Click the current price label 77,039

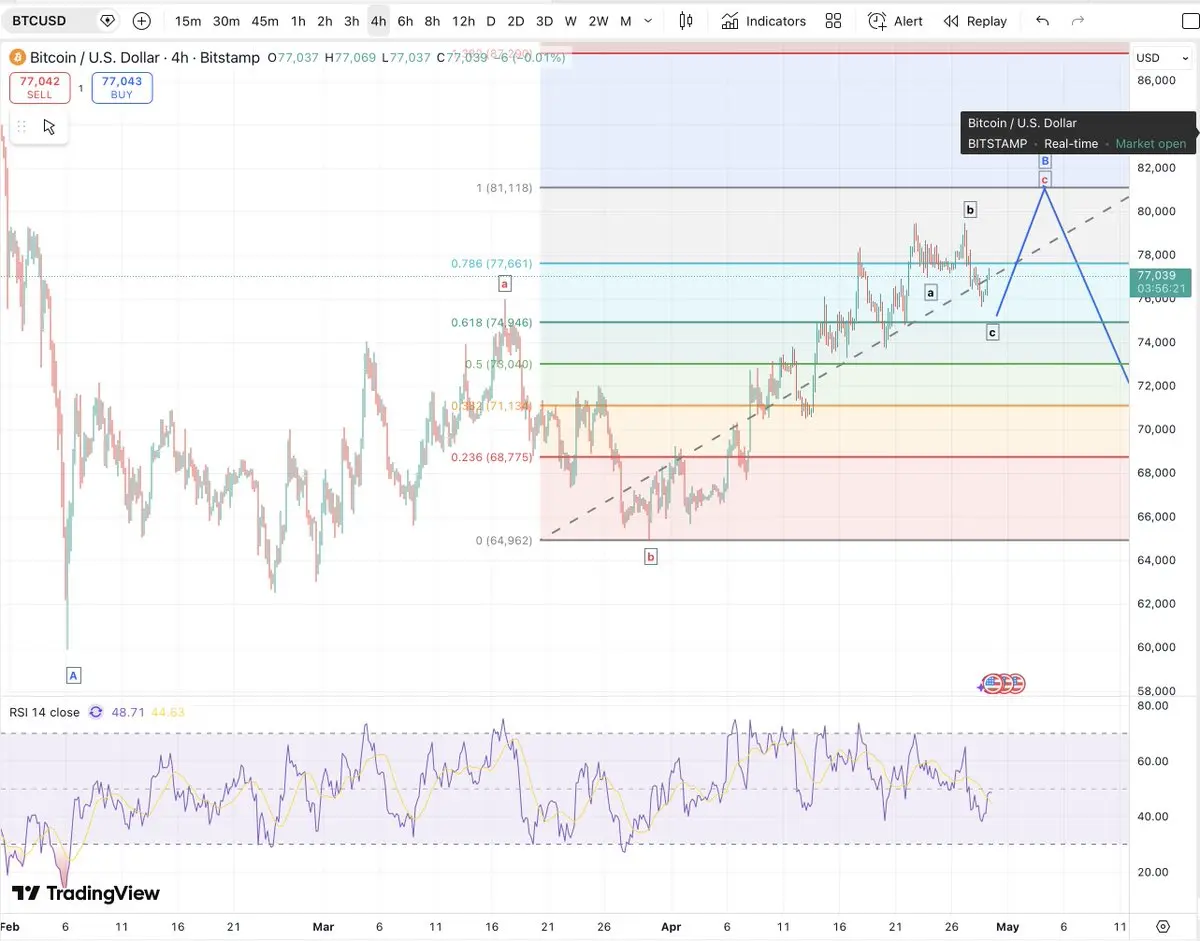click(1162, 281)
